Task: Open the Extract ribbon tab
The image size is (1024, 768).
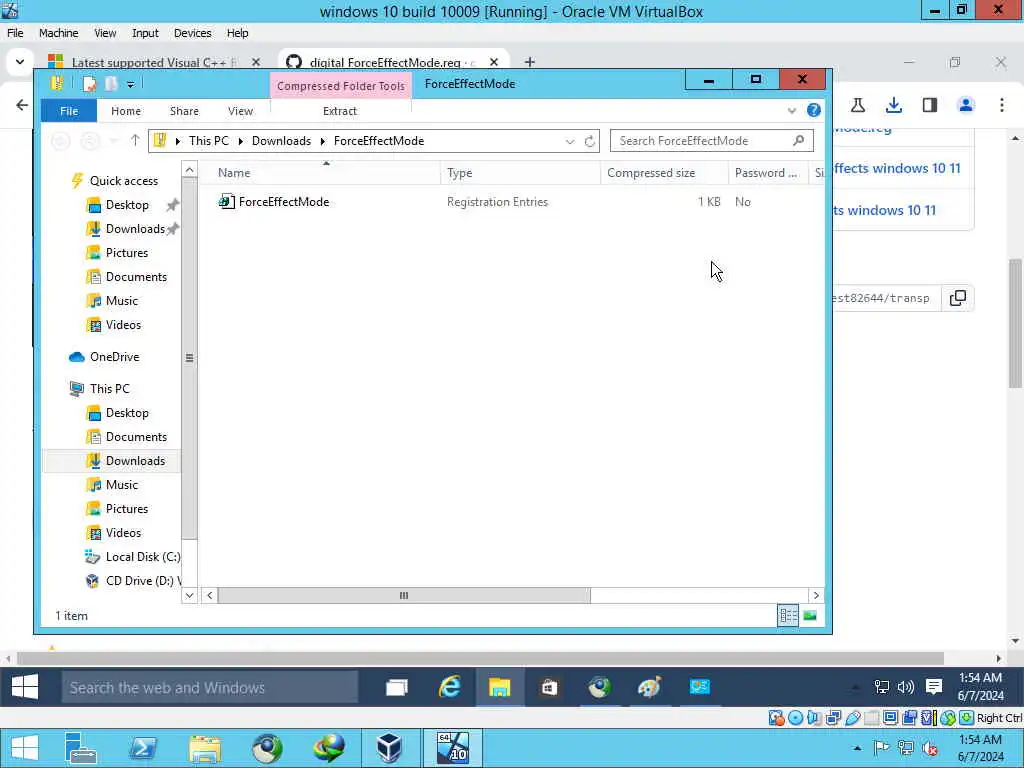Action: pos(340,111)
